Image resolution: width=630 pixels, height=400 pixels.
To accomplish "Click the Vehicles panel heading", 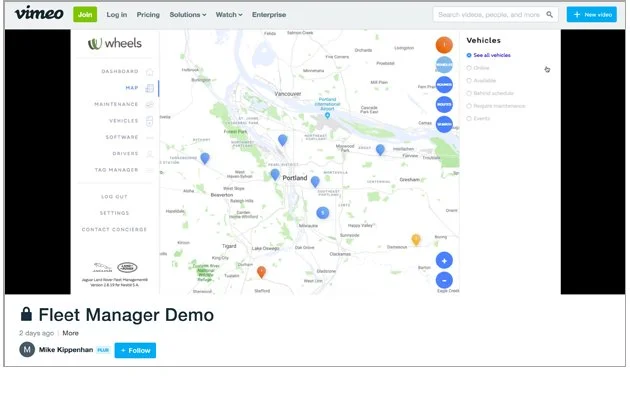I will point(483,40).
